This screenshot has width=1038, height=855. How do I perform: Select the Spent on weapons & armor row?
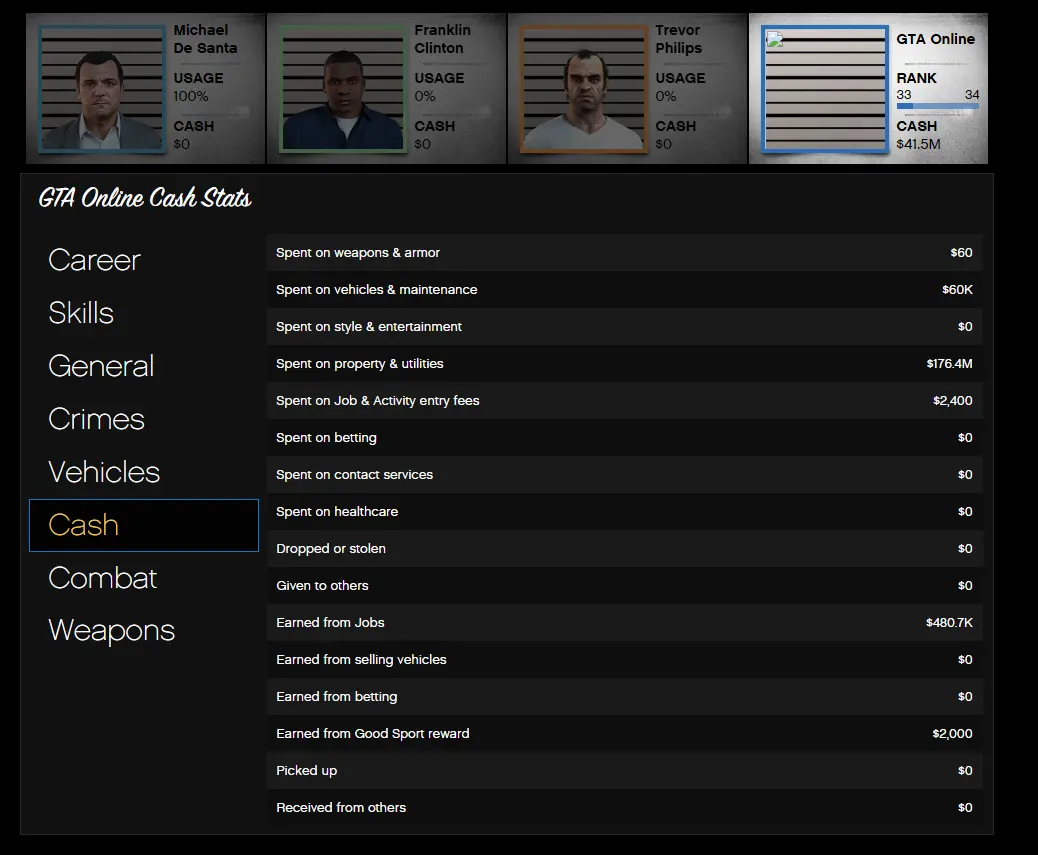pos(624,252)
